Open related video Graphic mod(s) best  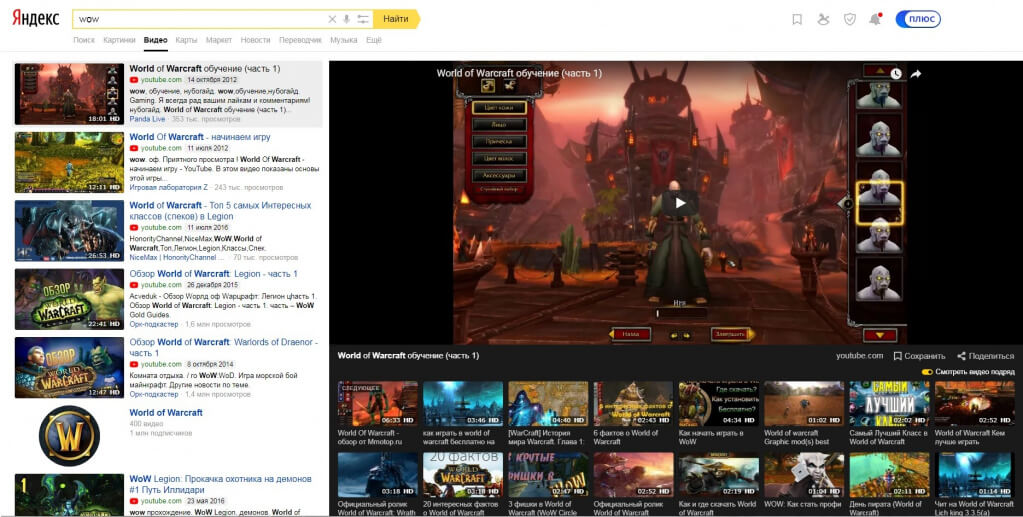(804, 413)
